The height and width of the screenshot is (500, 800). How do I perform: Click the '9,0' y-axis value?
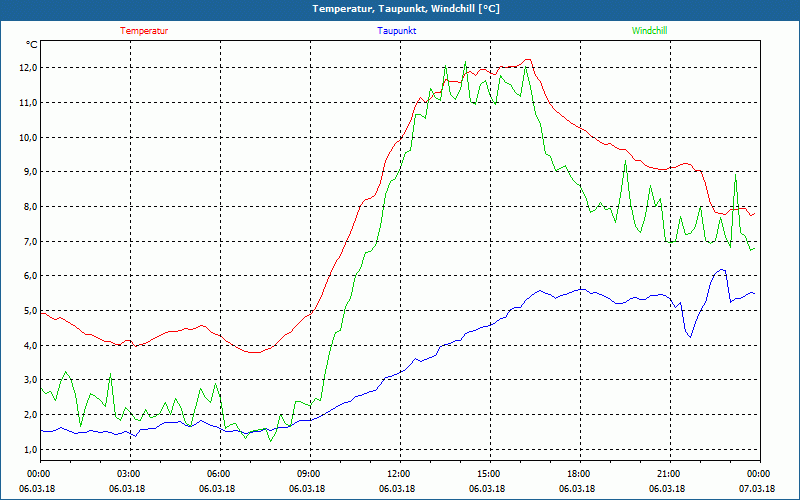click(30, 172)
